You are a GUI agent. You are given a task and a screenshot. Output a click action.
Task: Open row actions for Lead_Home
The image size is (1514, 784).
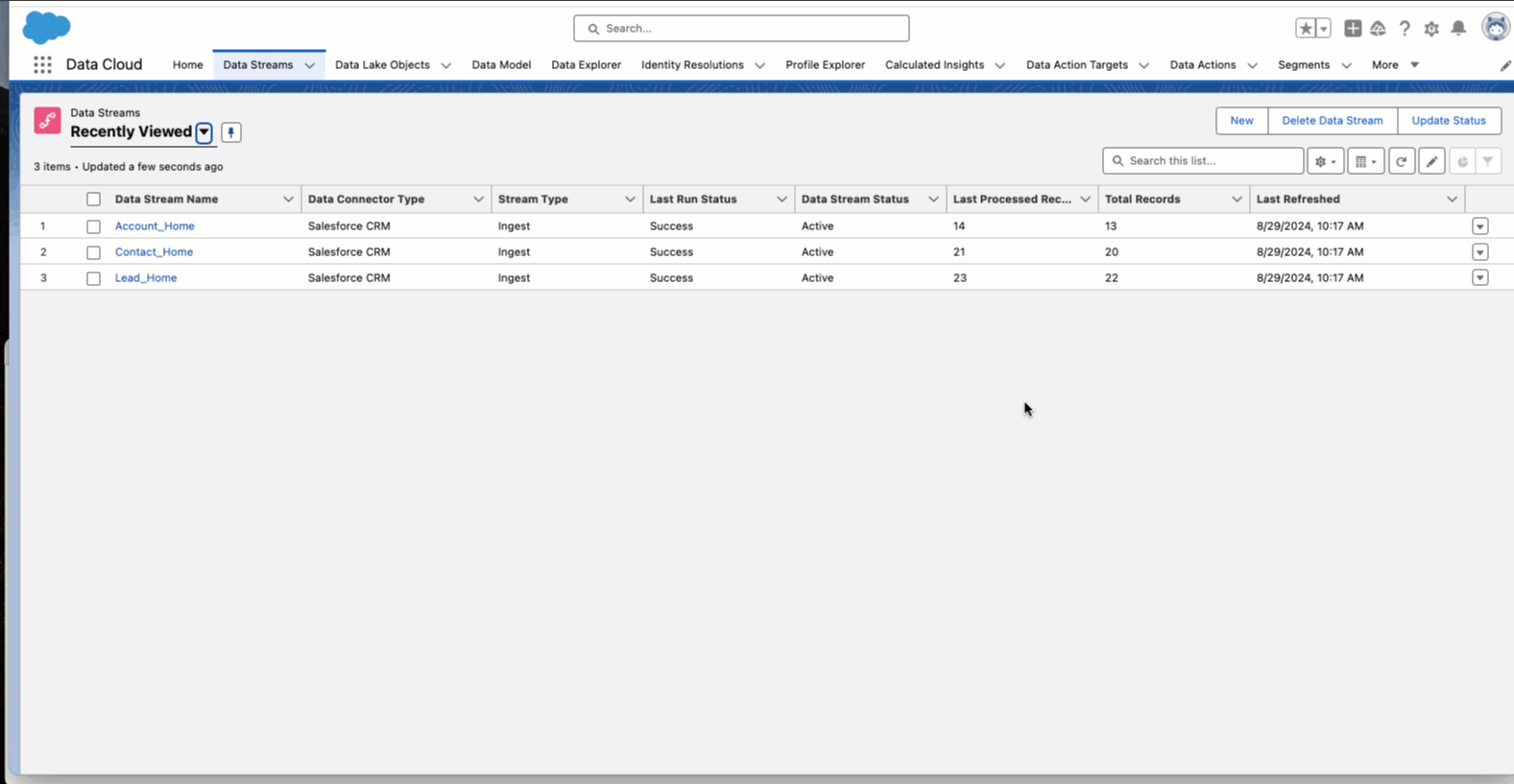point(1479,277)
